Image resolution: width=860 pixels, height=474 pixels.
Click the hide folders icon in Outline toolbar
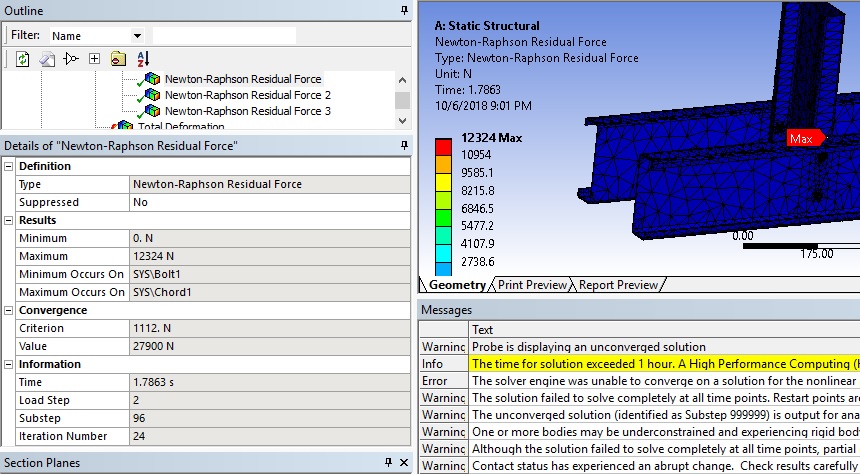[118, 59]
